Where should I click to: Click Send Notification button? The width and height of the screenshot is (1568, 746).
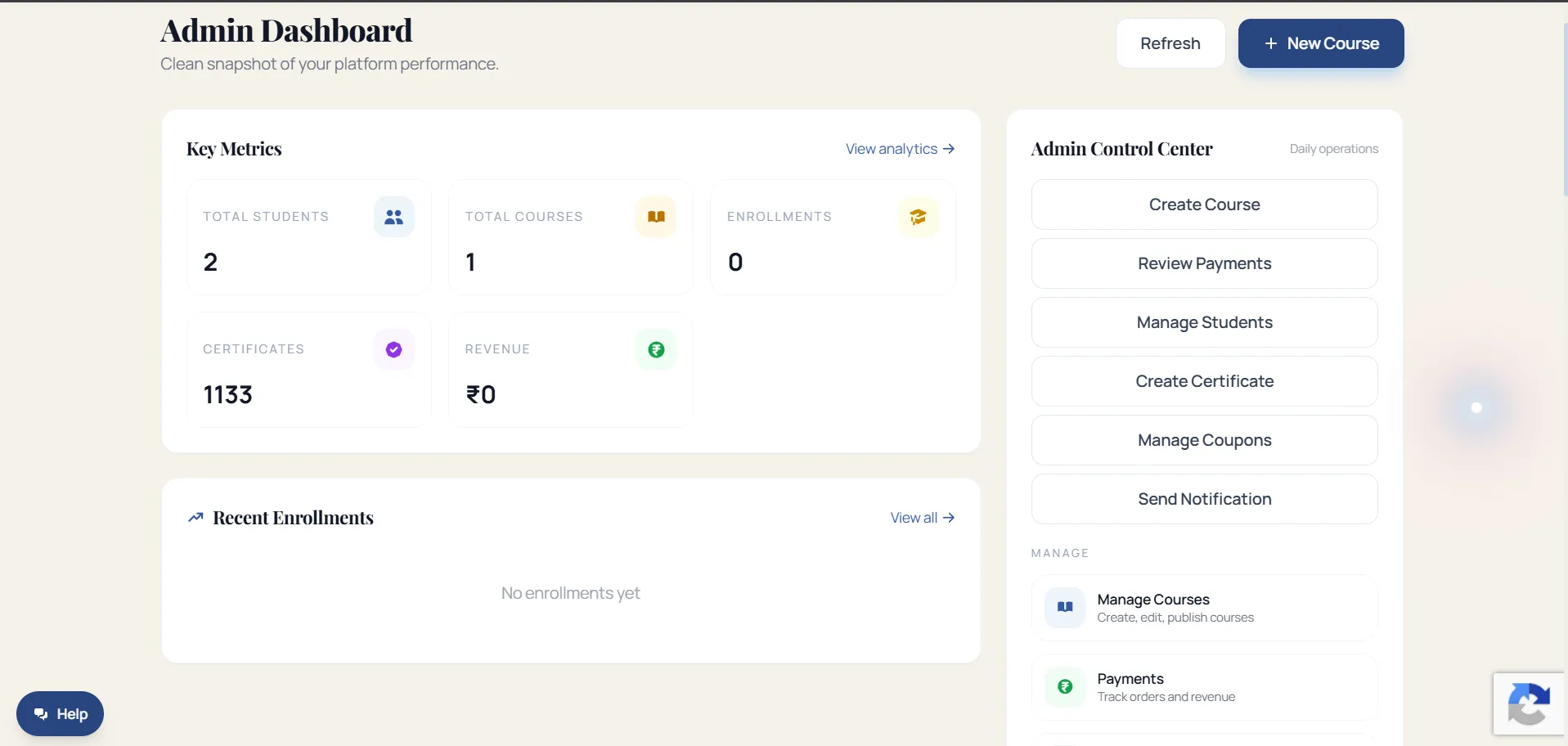click(1204, 499)
